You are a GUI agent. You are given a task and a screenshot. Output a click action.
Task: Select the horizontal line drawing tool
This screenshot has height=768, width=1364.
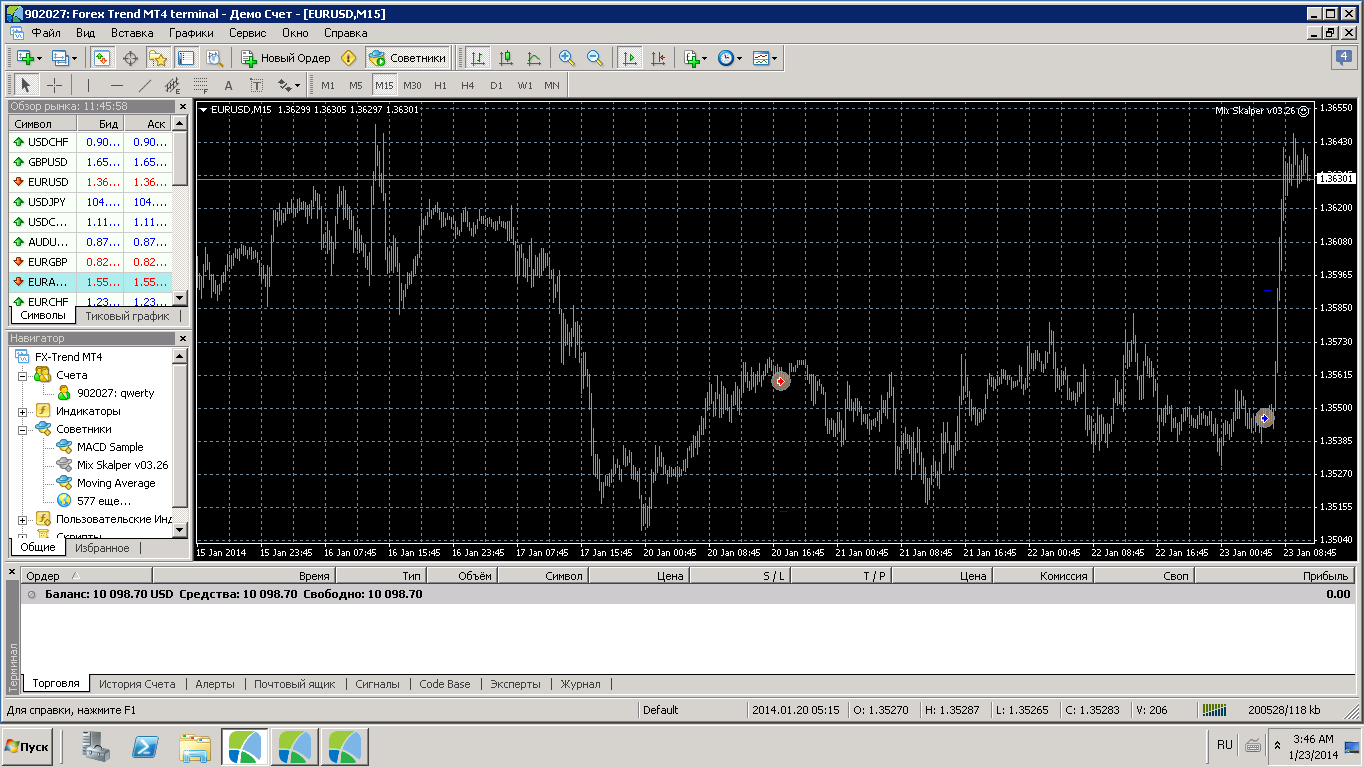pyautogui.click(x=116, y=85)
